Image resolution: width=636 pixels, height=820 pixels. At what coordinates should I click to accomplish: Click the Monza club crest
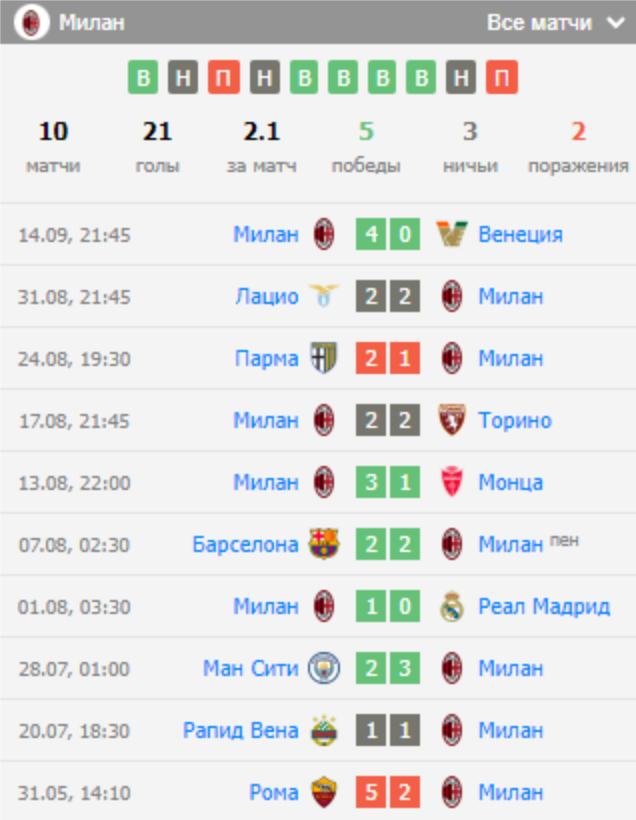click(x=452, y=482)
